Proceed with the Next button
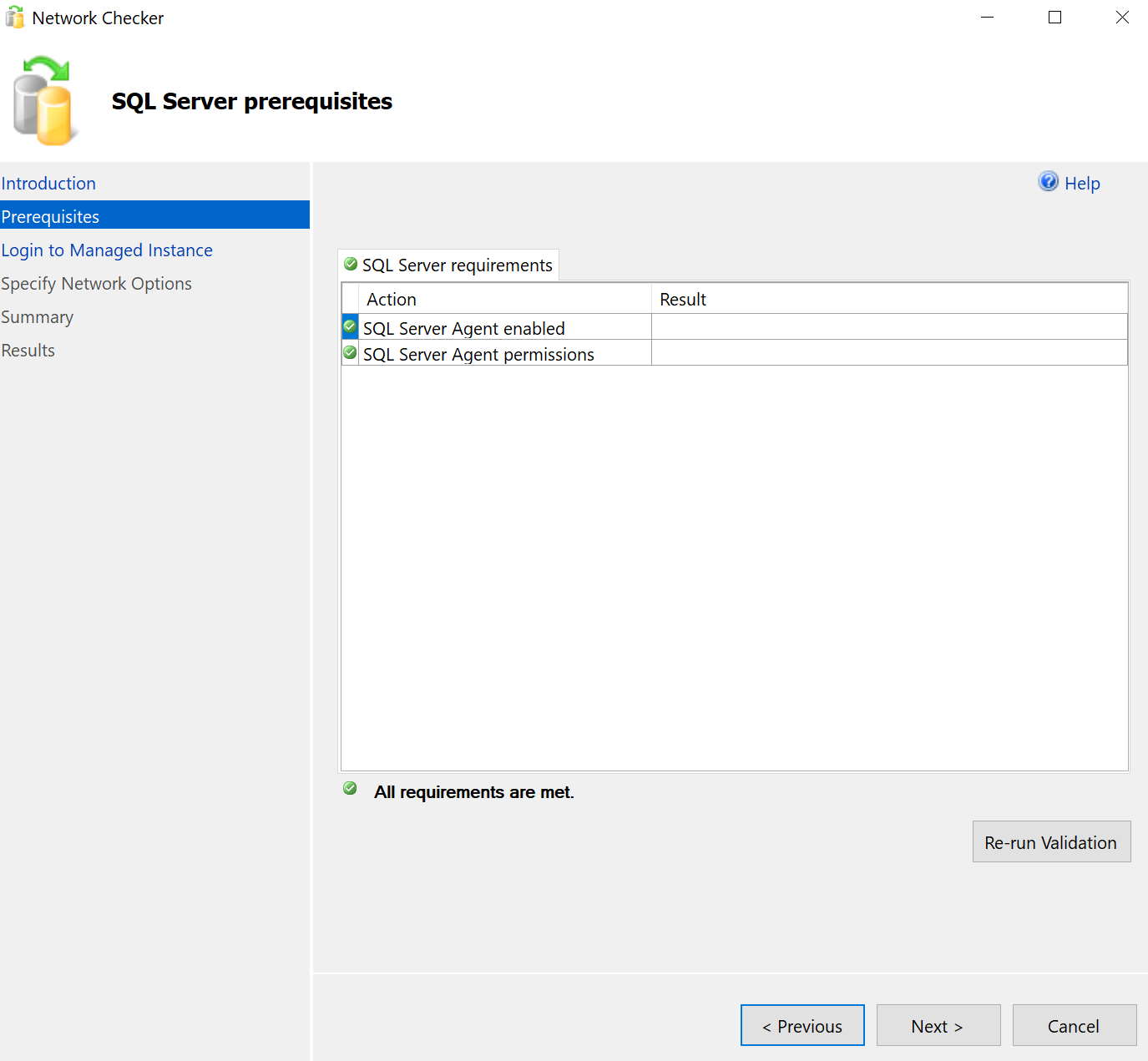The height and width of the screenshot is (1061, 1148). coord(938,1025)
